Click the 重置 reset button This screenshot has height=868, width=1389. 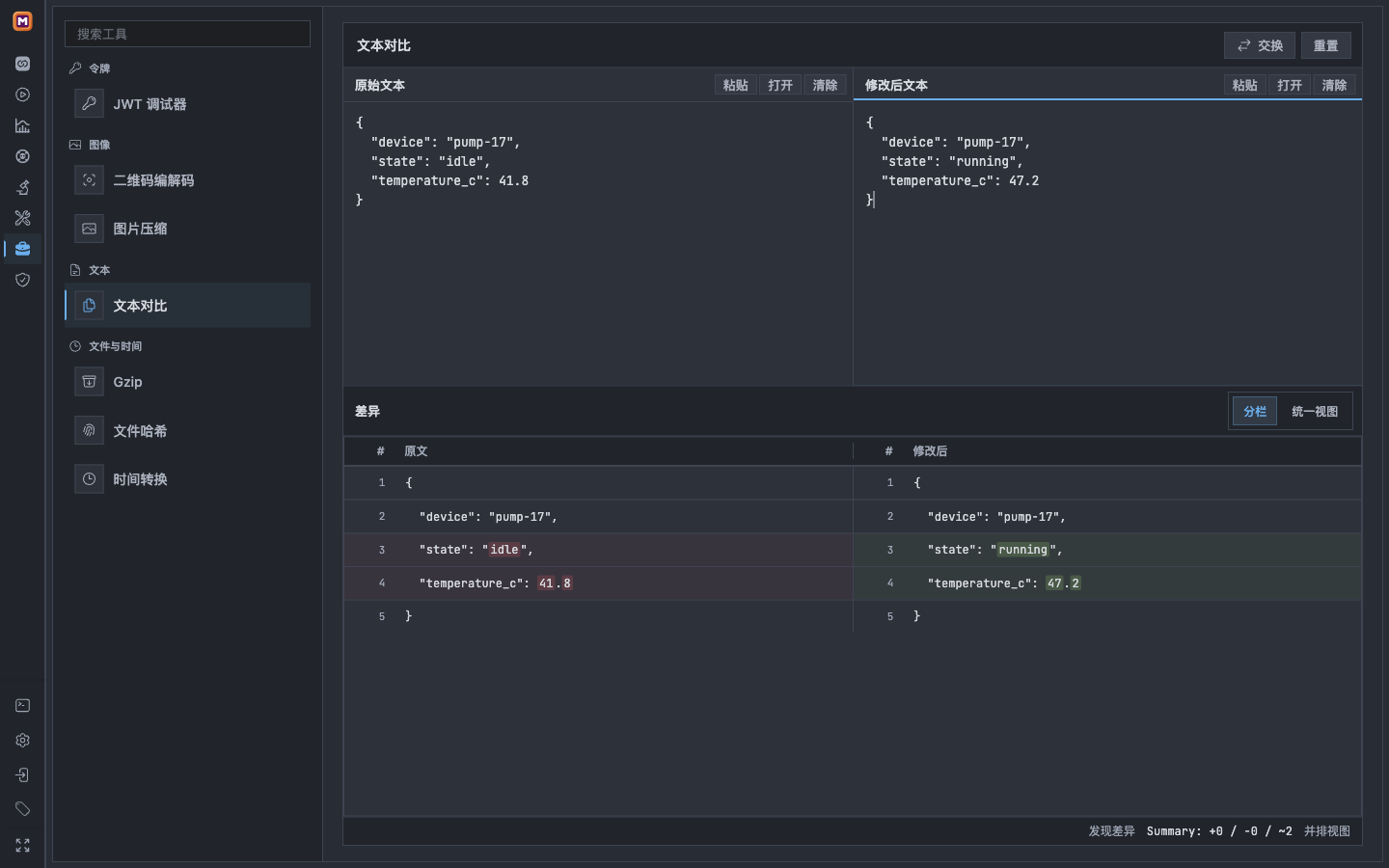click(1325, 45)
